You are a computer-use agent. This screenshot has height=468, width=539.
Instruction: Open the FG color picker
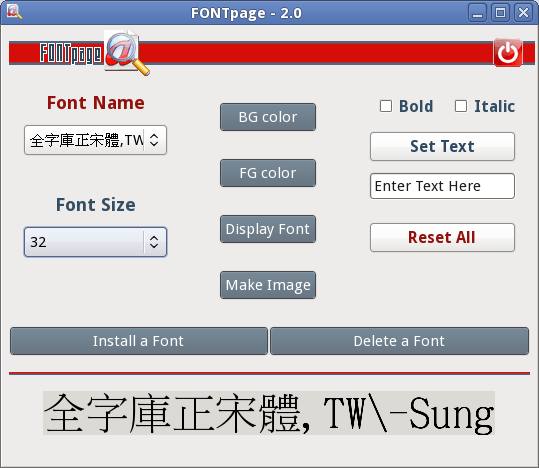[x=268, y=173]
